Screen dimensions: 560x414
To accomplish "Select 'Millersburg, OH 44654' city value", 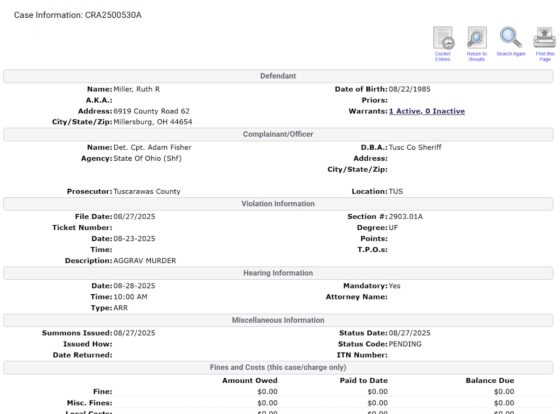I will [x=153, y=122].
